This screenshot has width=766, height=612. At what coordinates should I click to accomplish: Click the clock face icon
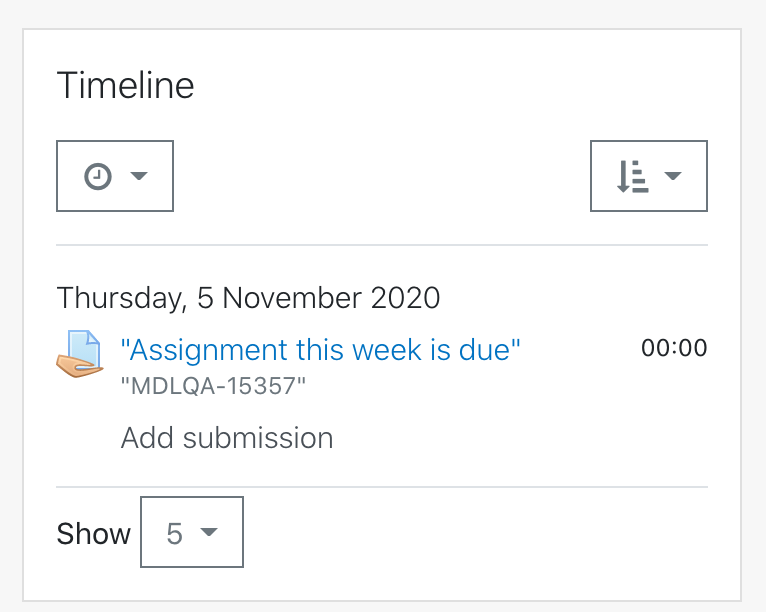point(98,176)
